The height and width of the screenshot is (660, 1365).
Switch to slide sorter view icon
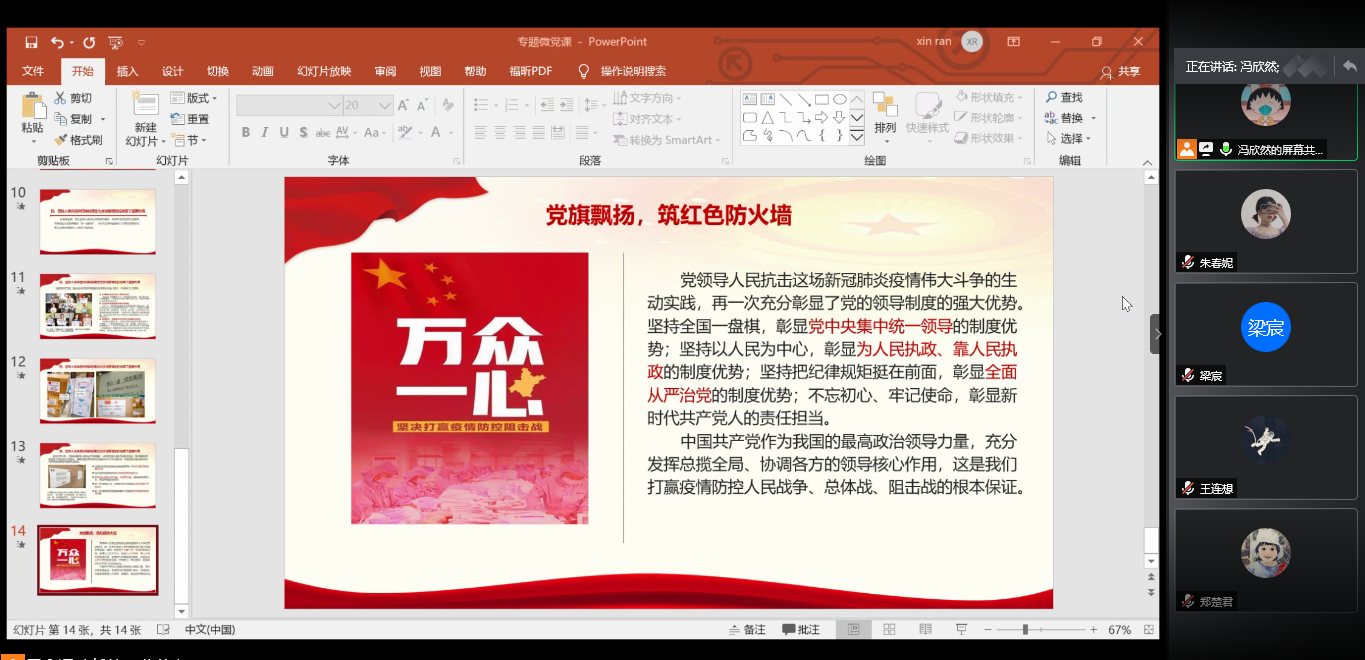[x=888, y=630]
